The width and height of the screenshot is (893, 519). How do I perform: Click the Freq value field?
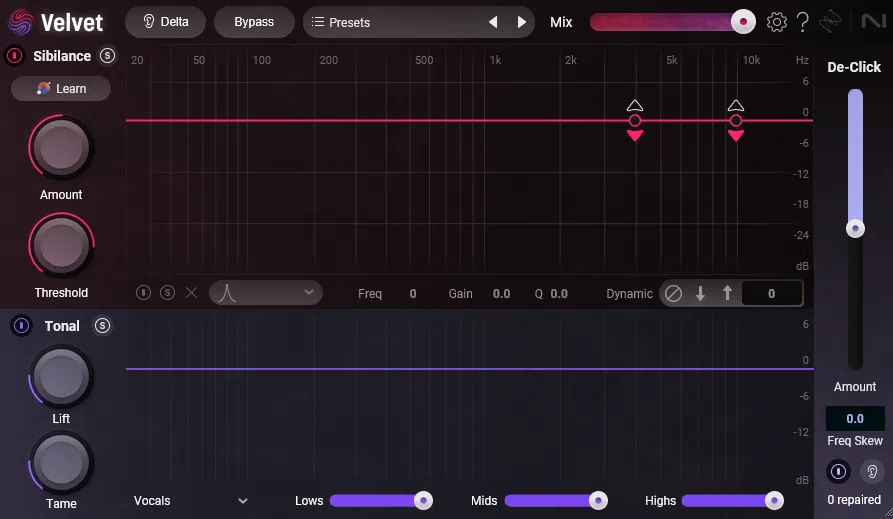412,294
